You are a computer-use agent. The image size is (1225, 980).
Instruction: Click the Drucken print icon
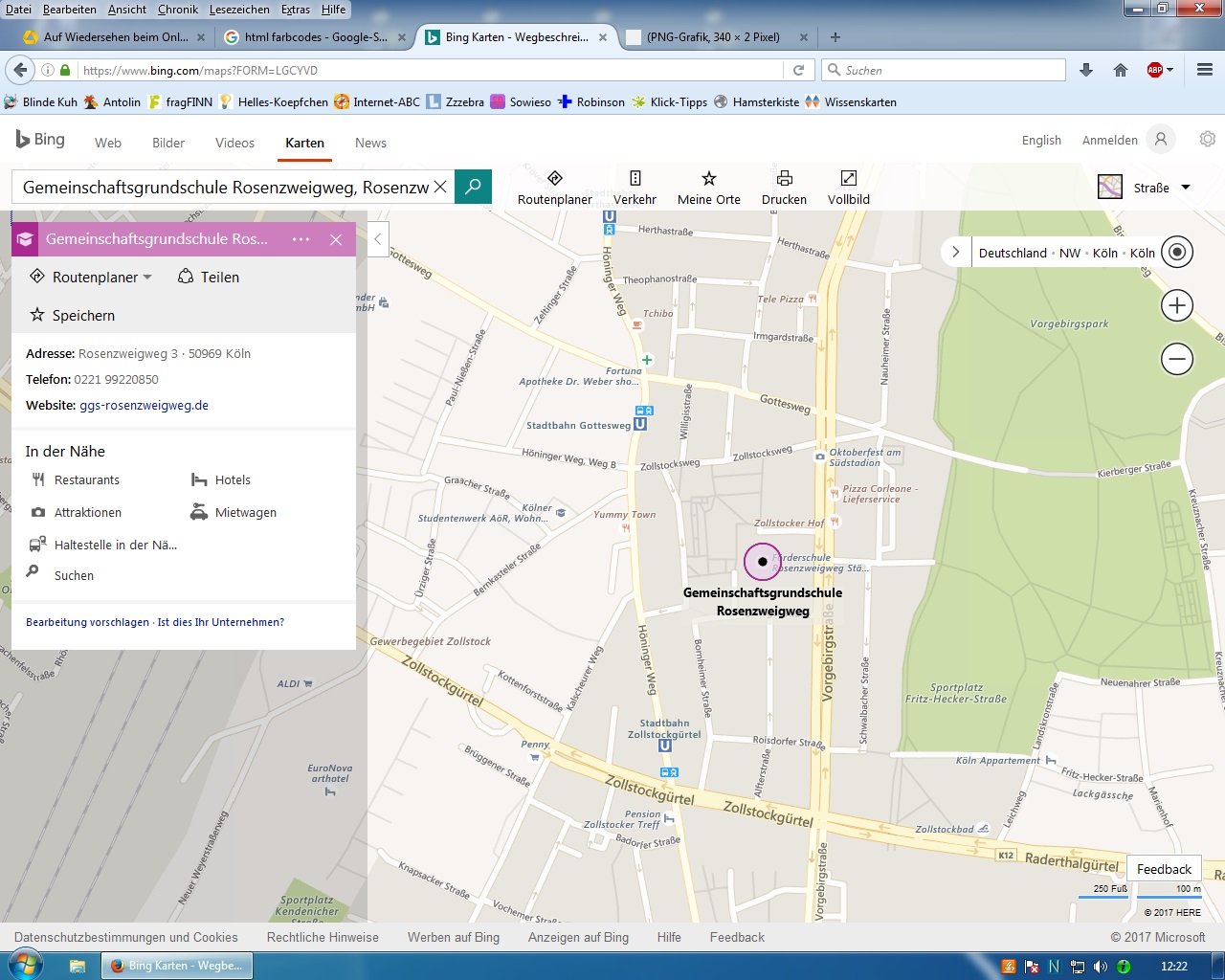(784, 188)
